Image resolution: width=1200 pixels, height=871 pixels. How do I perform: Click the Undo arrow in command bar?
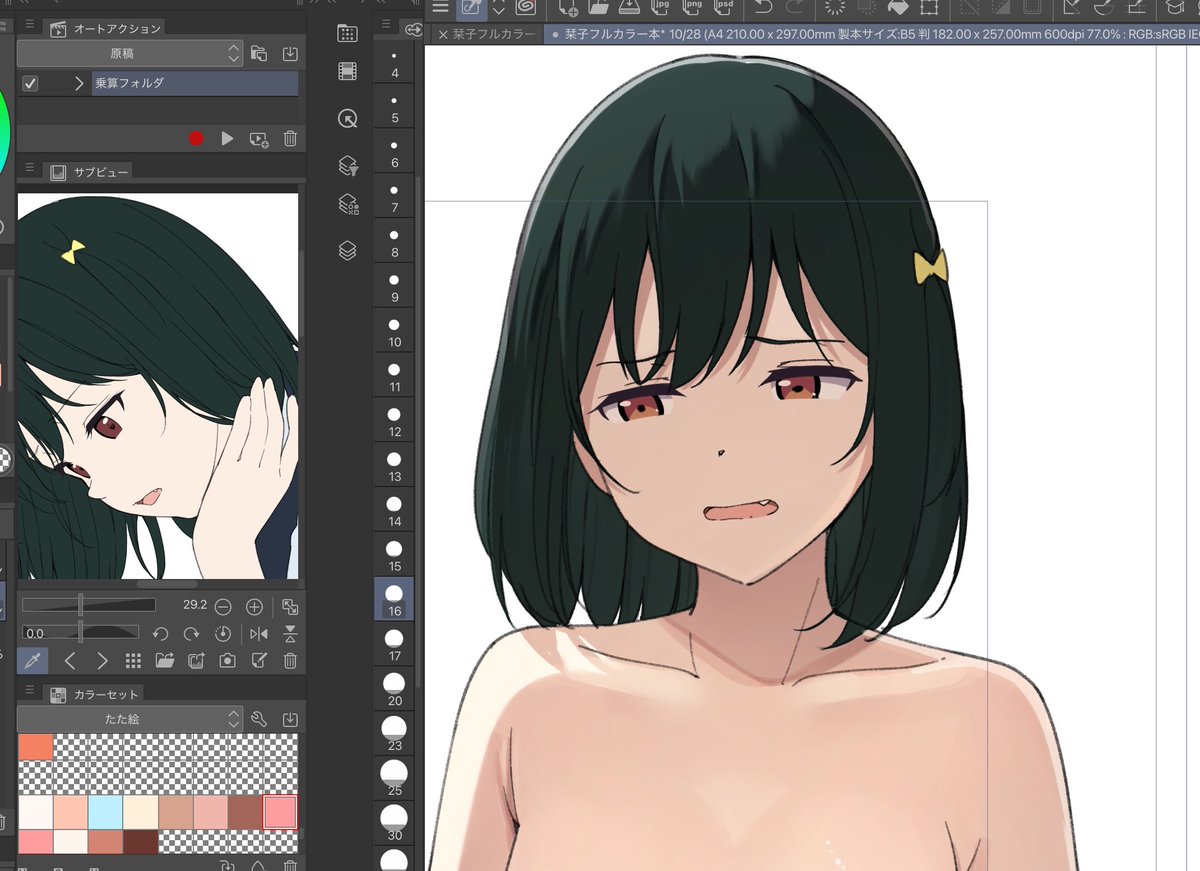point(763,7)
